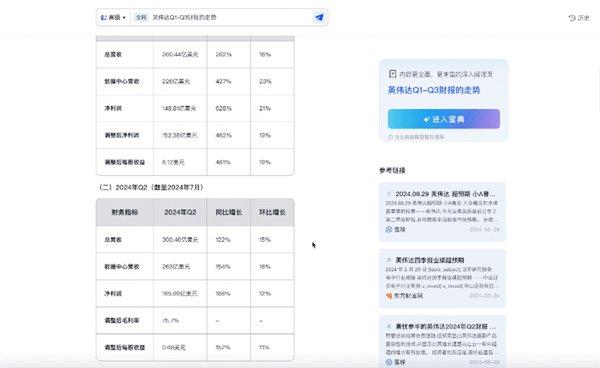Select 调整后每股收益 row label in Q2 table
Screen dimensions: 600x368
pyautogui.click(x=125, y=347)
